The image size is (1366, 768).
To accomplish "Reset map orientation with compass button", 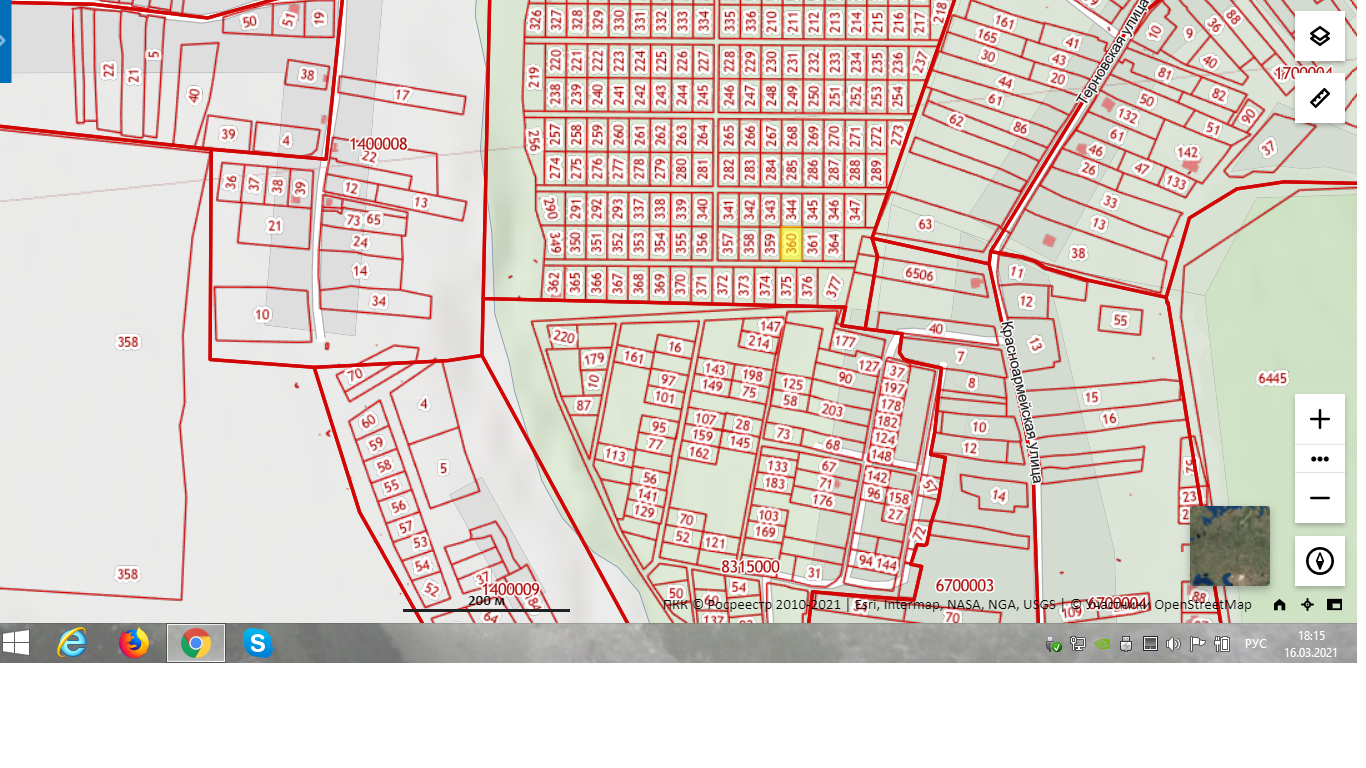I will click(1319, 561).
